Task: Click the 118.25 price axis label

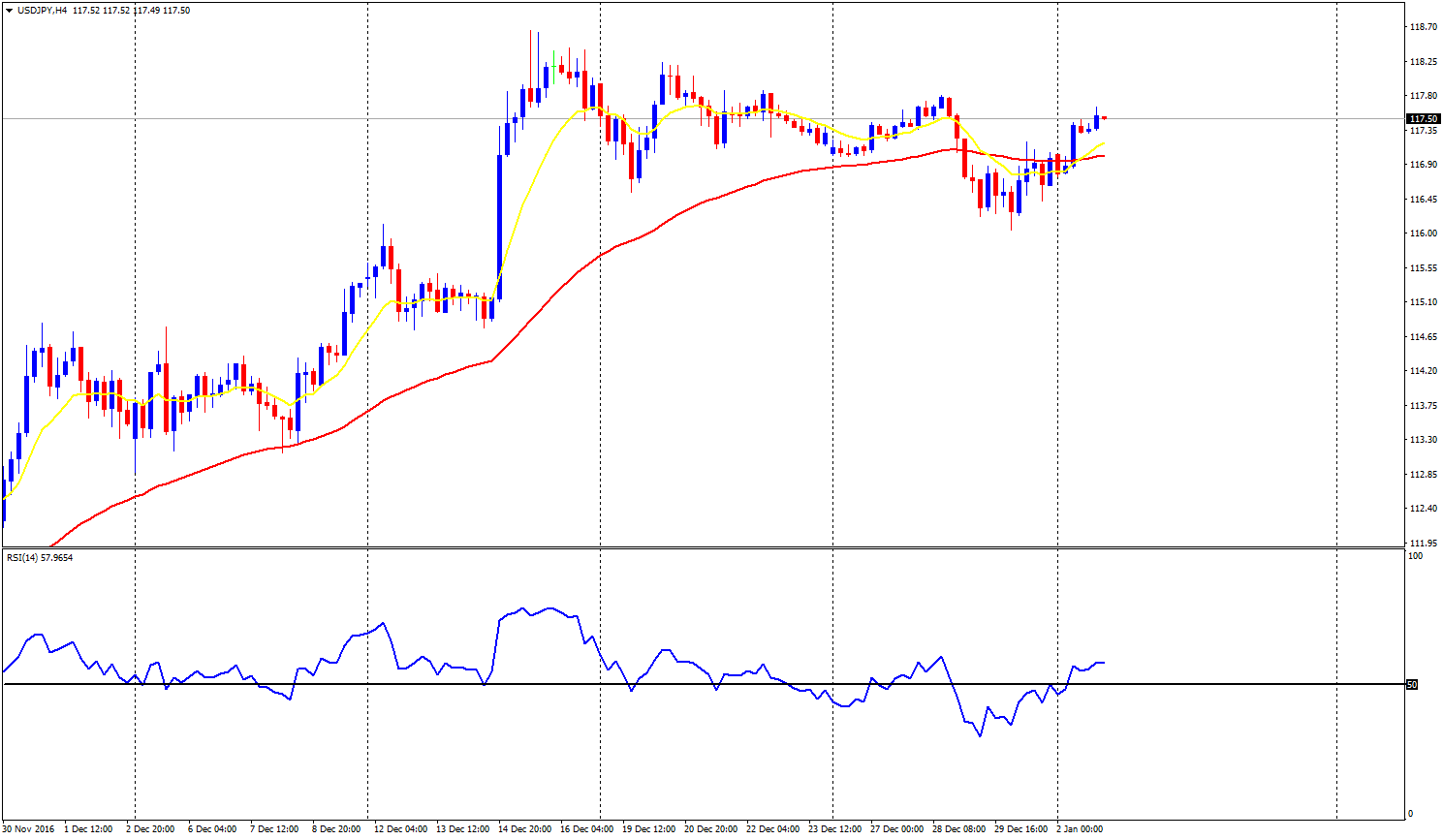Action: pyautogui.click(x=1424, y=62)
